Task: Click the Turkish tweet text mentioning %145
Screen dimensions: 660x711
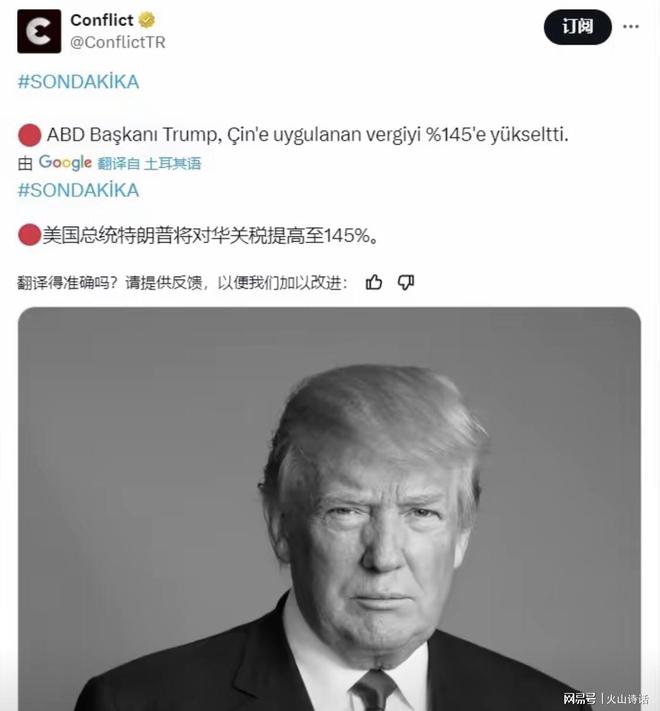Action: pyautogui.click(x=308, y=135)
